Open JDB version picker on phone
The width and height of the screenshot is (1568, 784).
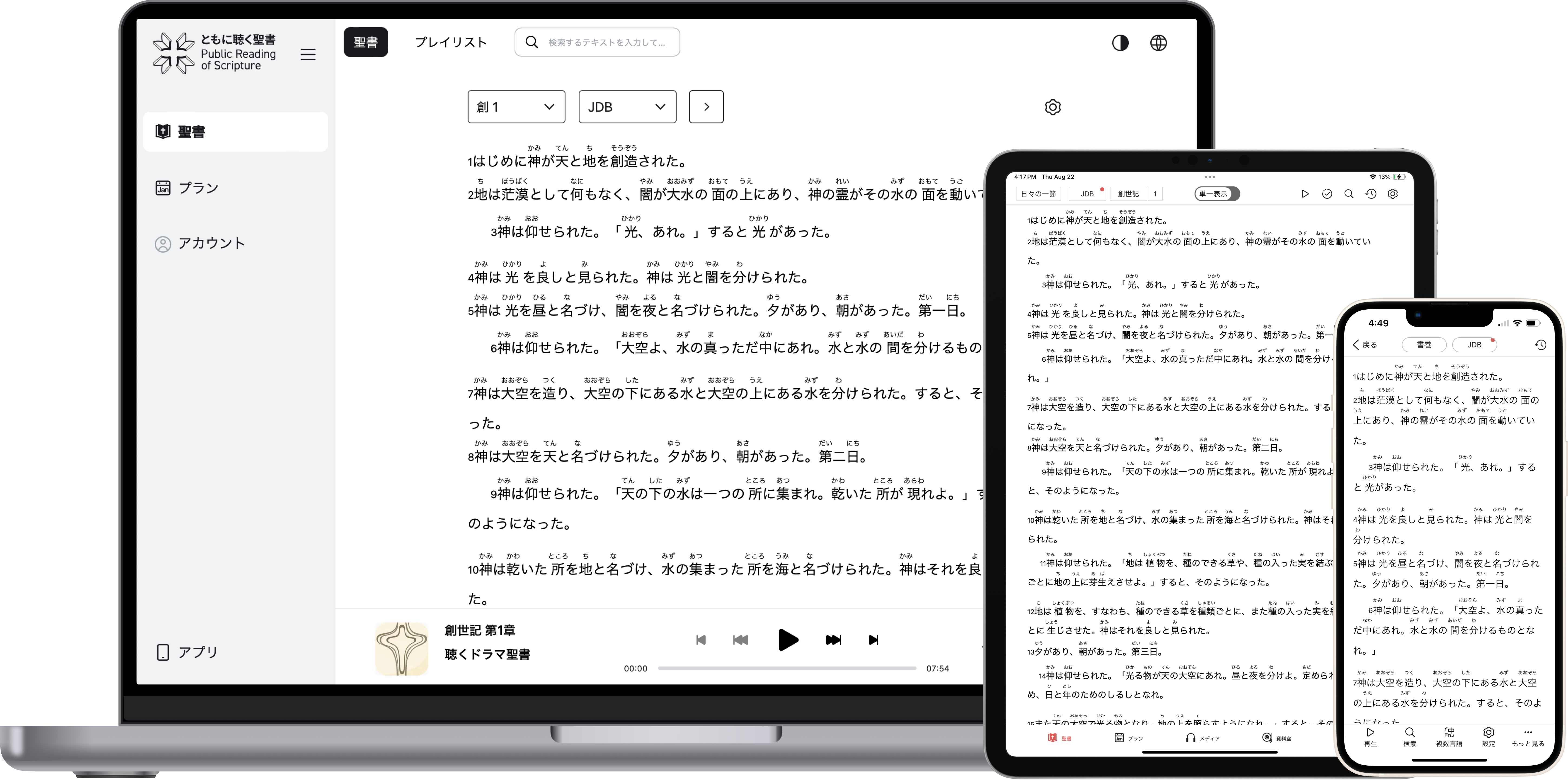[x=1474, y=345]
